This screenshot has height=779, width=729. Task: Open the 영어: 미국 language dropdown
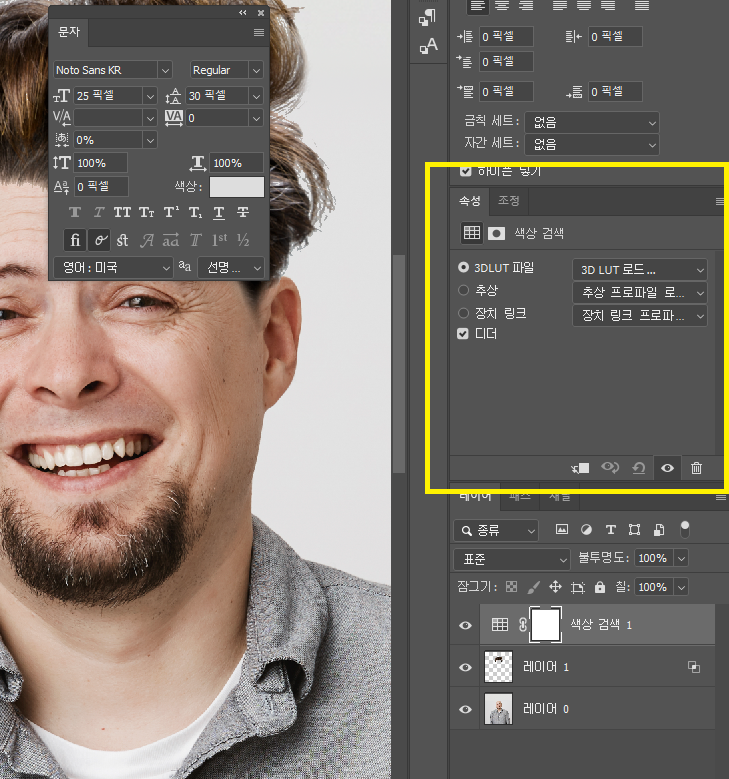113,268
